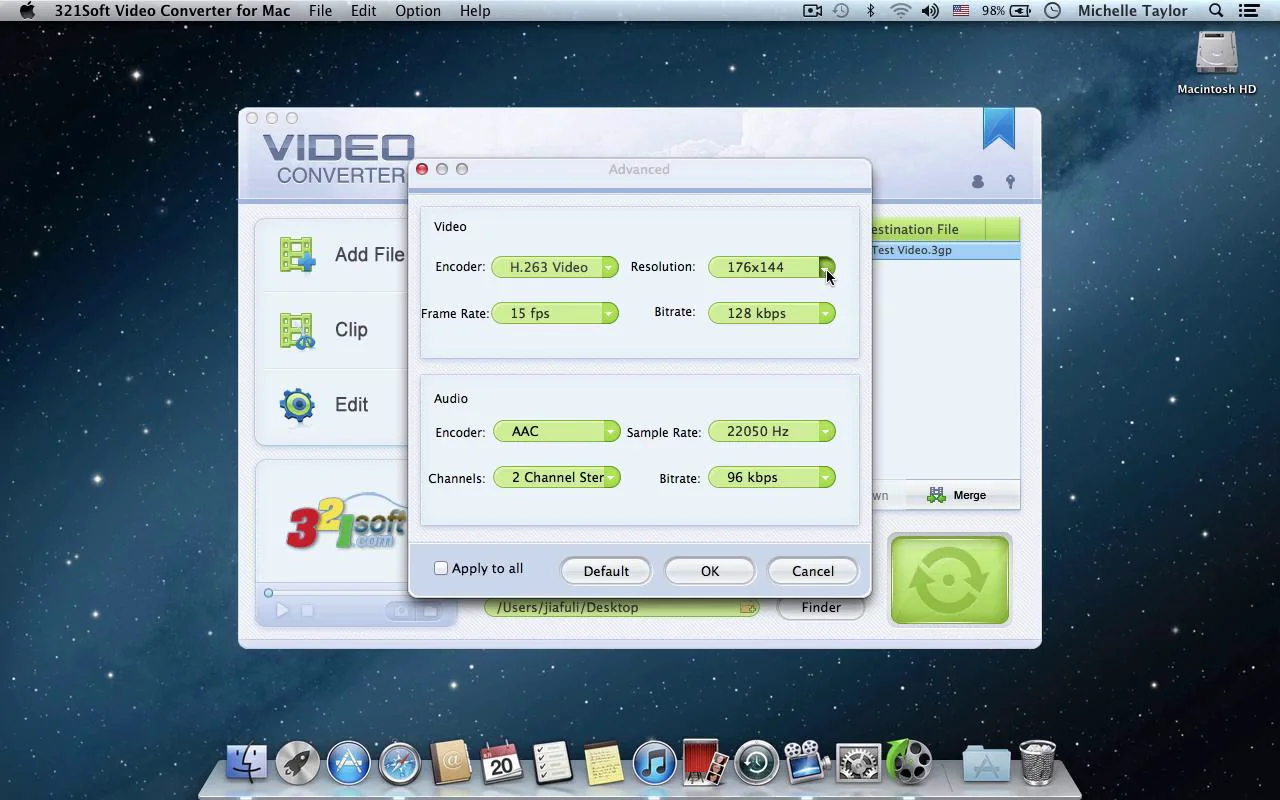Open the Option menu

(x=418, y=11)
